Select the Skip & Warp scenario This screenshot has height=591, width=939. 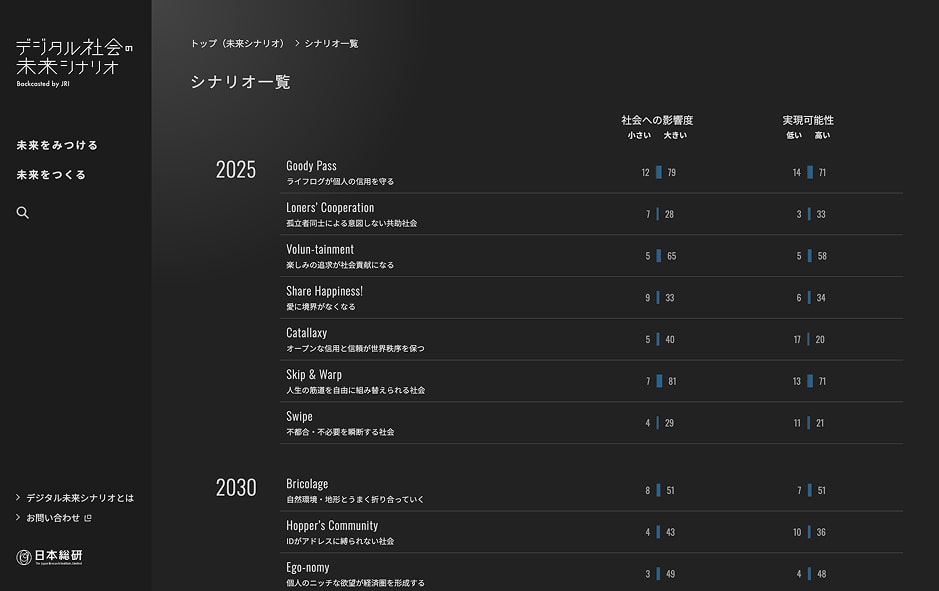tap(313, 375)
